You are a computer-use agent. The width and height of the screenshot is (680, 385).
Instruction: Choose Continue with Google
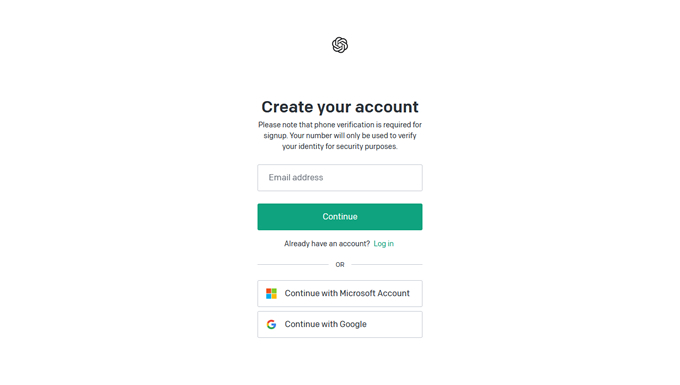pos(340,324)
